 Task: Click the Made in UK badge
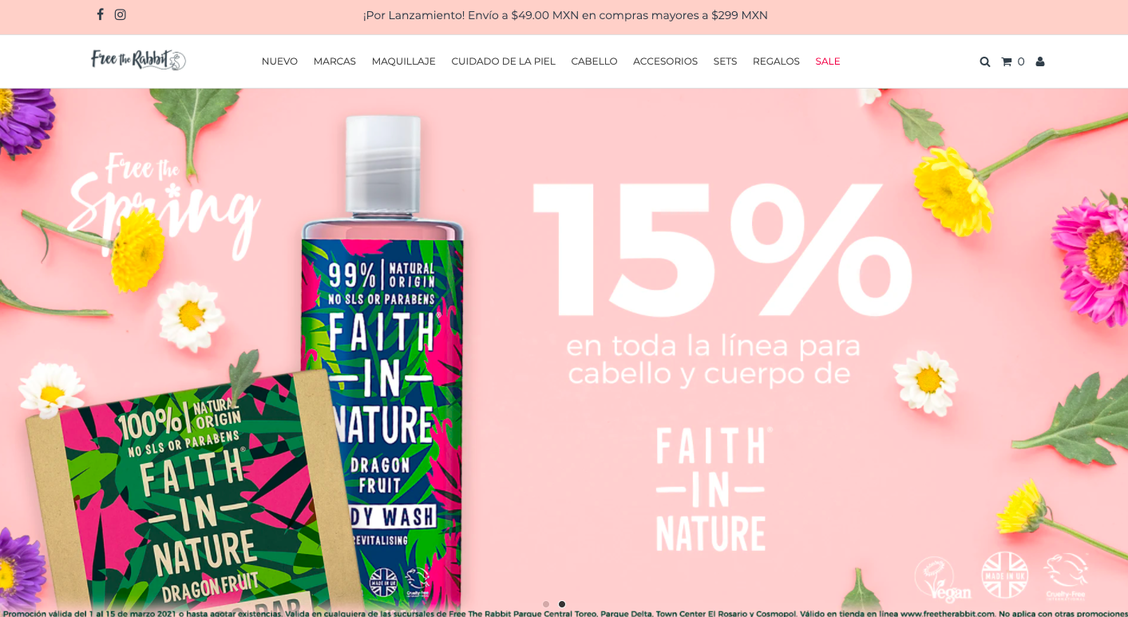click(x=1005, y=575)
